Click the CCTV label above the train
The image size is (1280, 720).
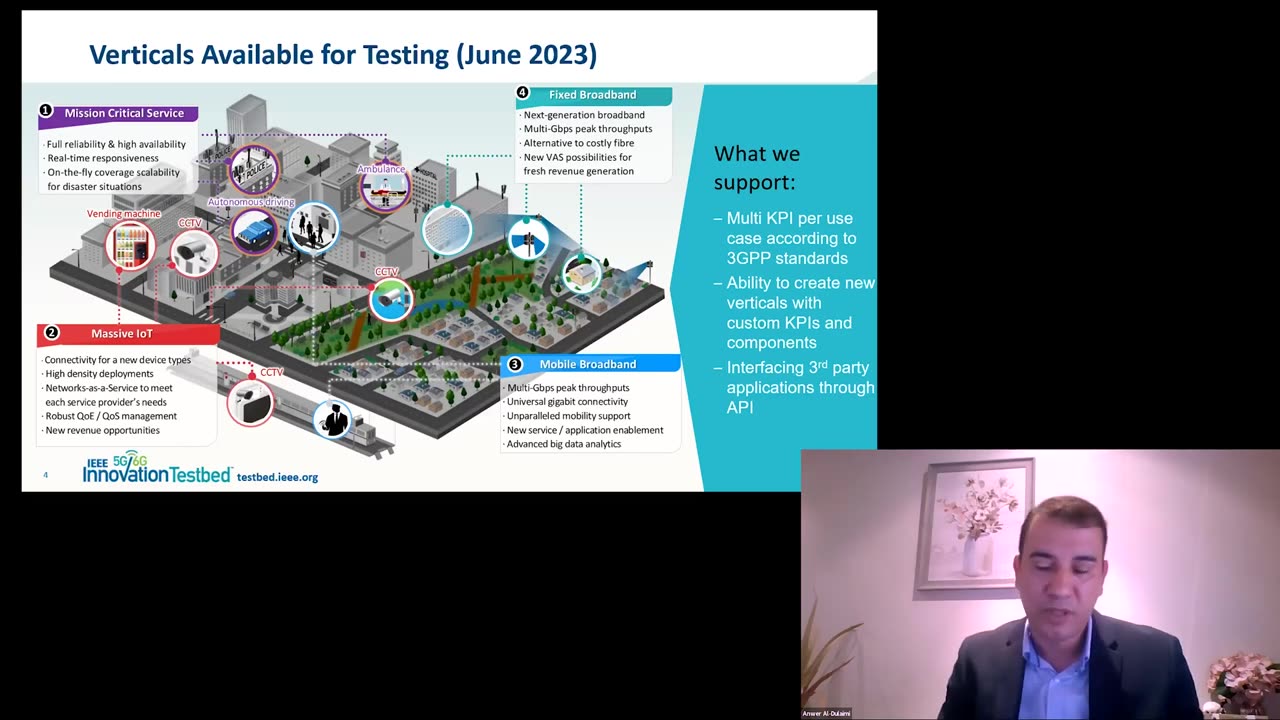(272, 372)
